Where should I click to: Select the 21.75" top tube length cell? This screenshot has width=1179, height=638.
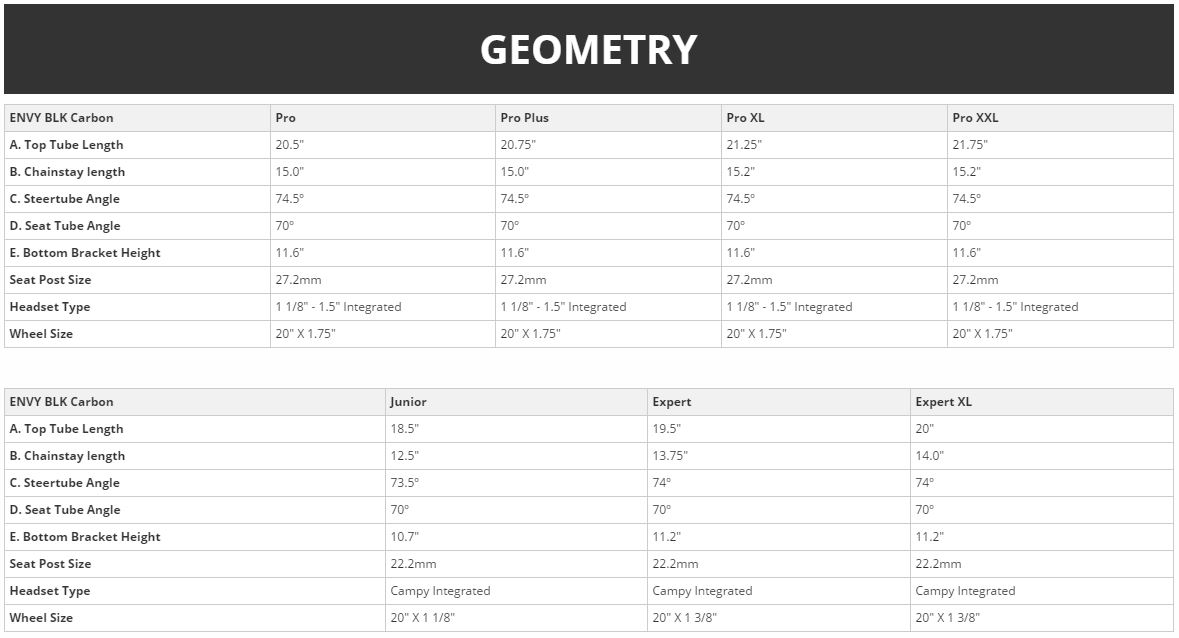click(970, 145)
